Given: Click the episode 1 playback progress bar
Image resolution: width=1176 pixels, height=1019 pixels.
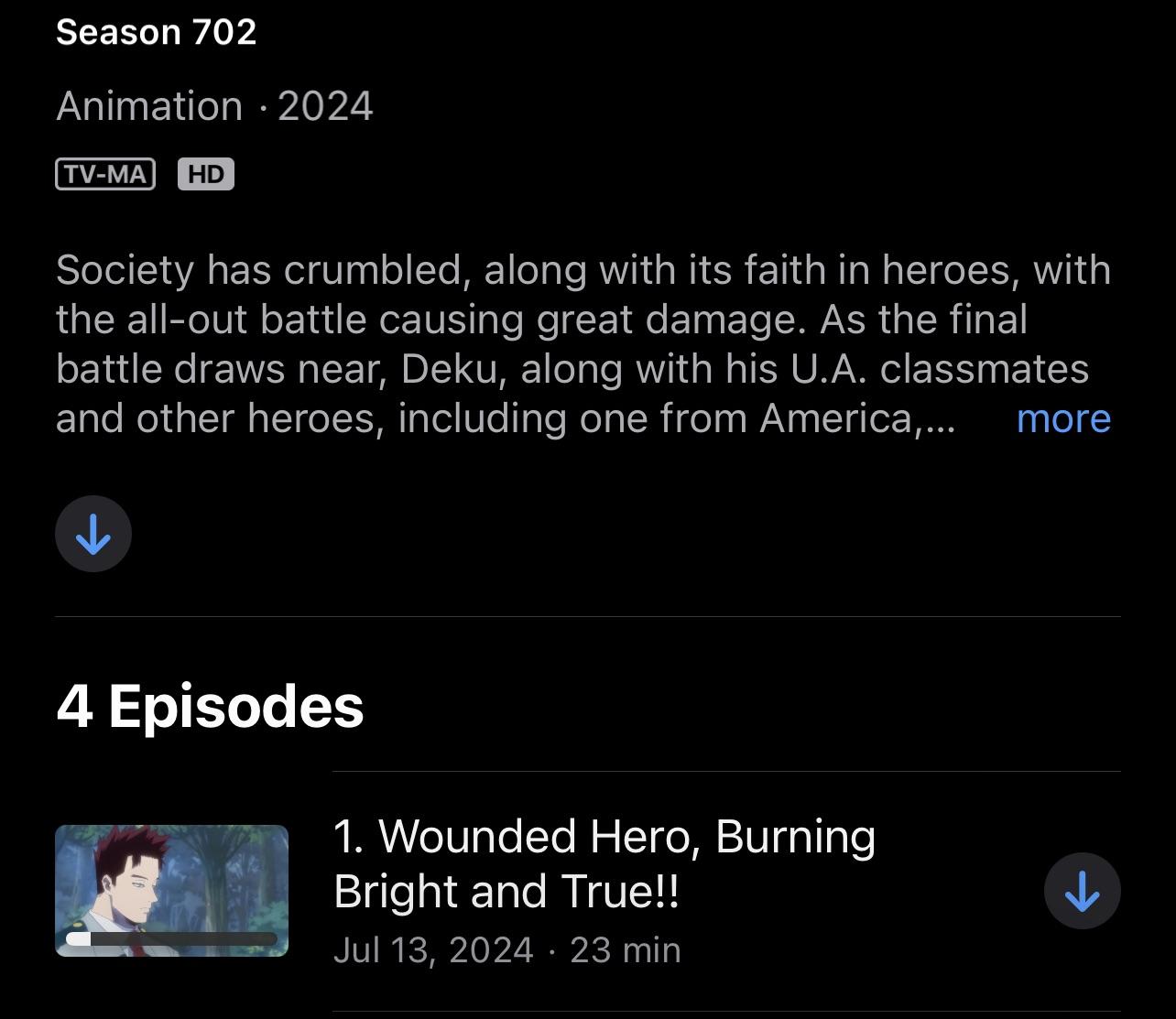Looking at the screenshot, I should 171,938.
